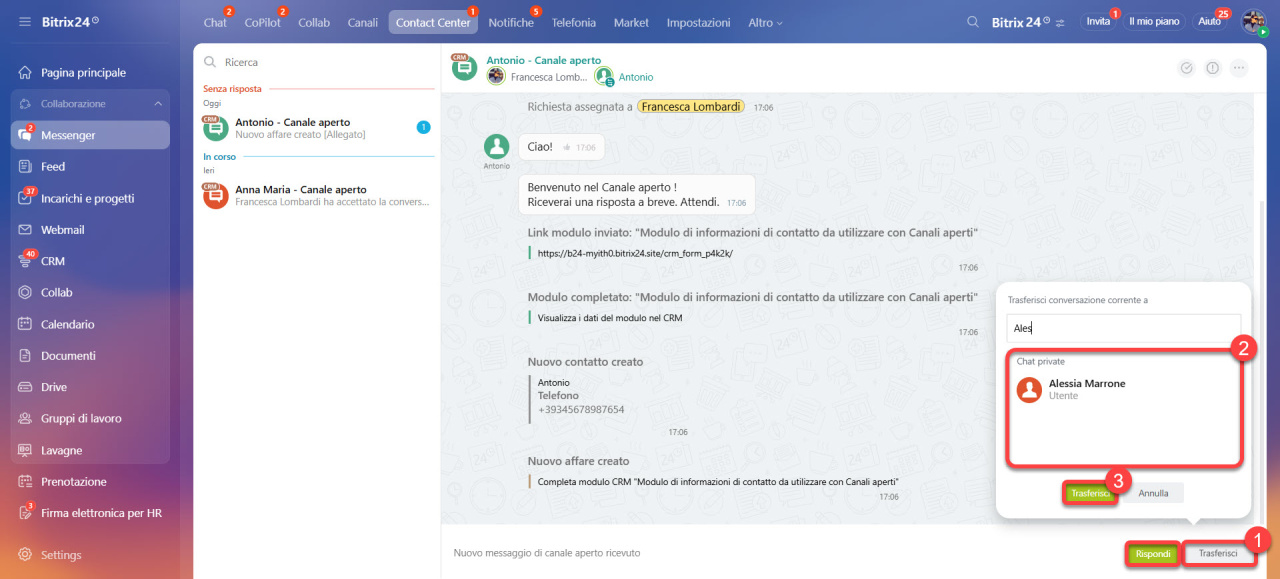Open Firma elettronica per HR
The width and height of the screenshot is (1280, 579).
pos(90,513)
